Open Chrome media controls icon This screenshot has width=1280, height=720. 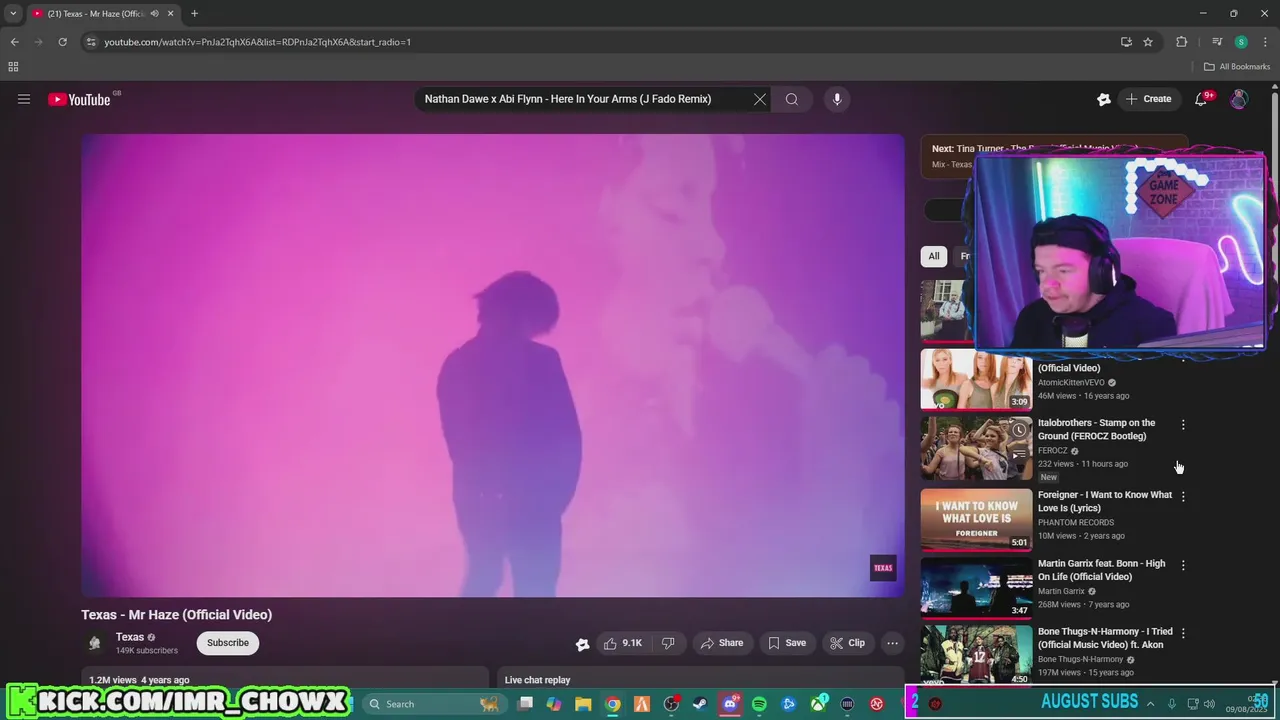[x=1217, y=42]
